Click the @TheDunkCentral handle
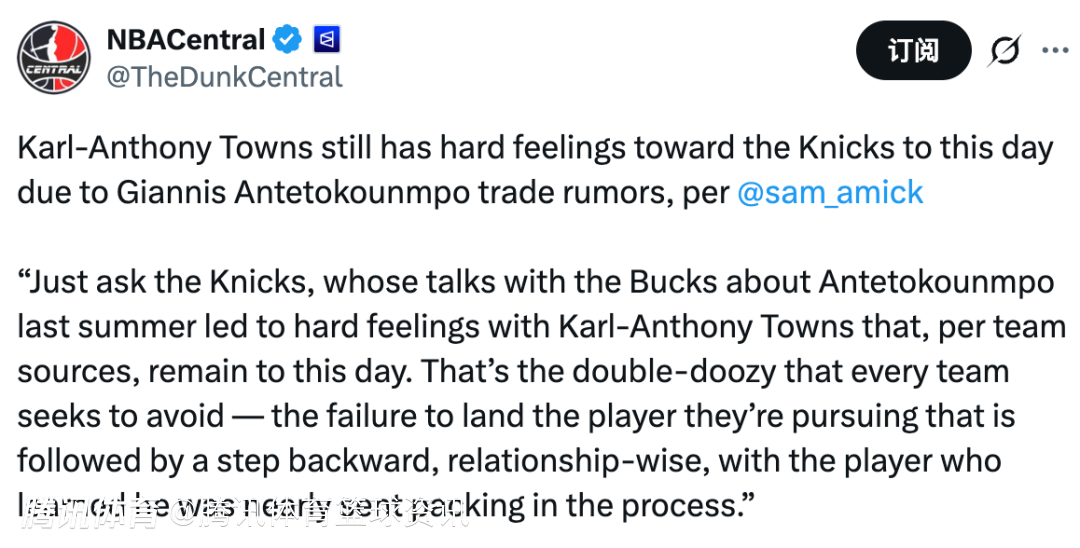Screen dimensions: 1080x548 (x=224, y=76)
